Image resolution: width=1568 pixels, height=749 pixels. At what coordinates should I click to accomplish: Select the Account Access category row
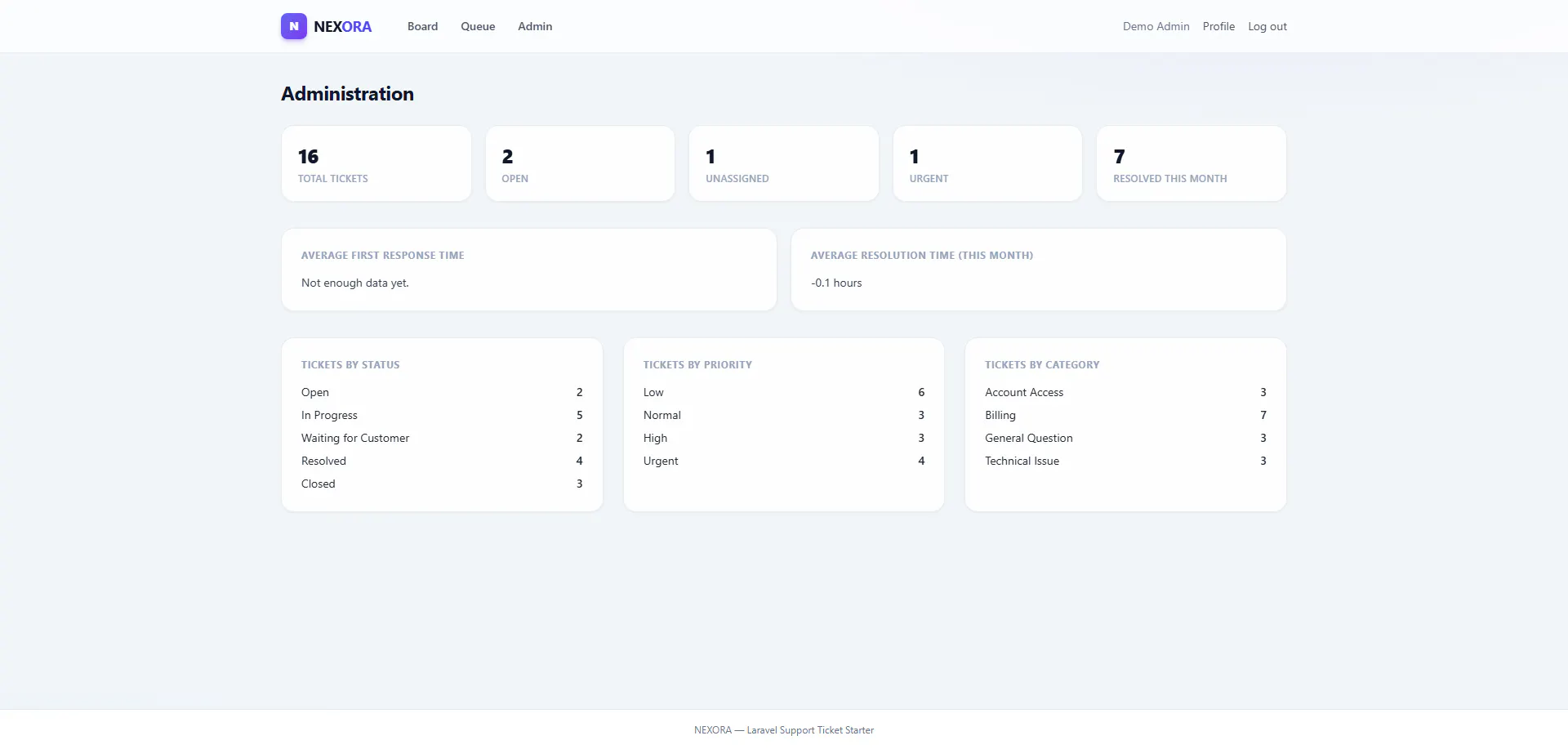[1125, 392]
